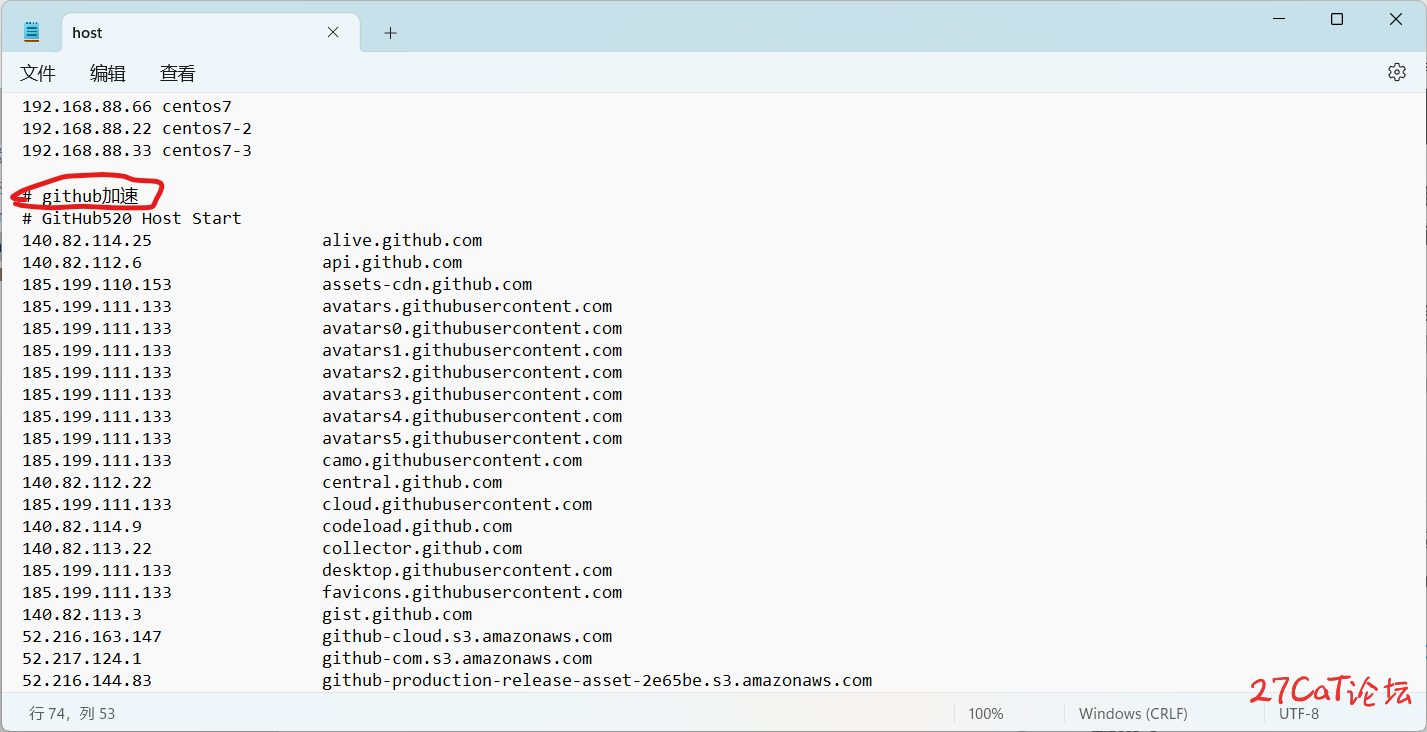Click the hostname central.github.com

(x=412, y=482)
